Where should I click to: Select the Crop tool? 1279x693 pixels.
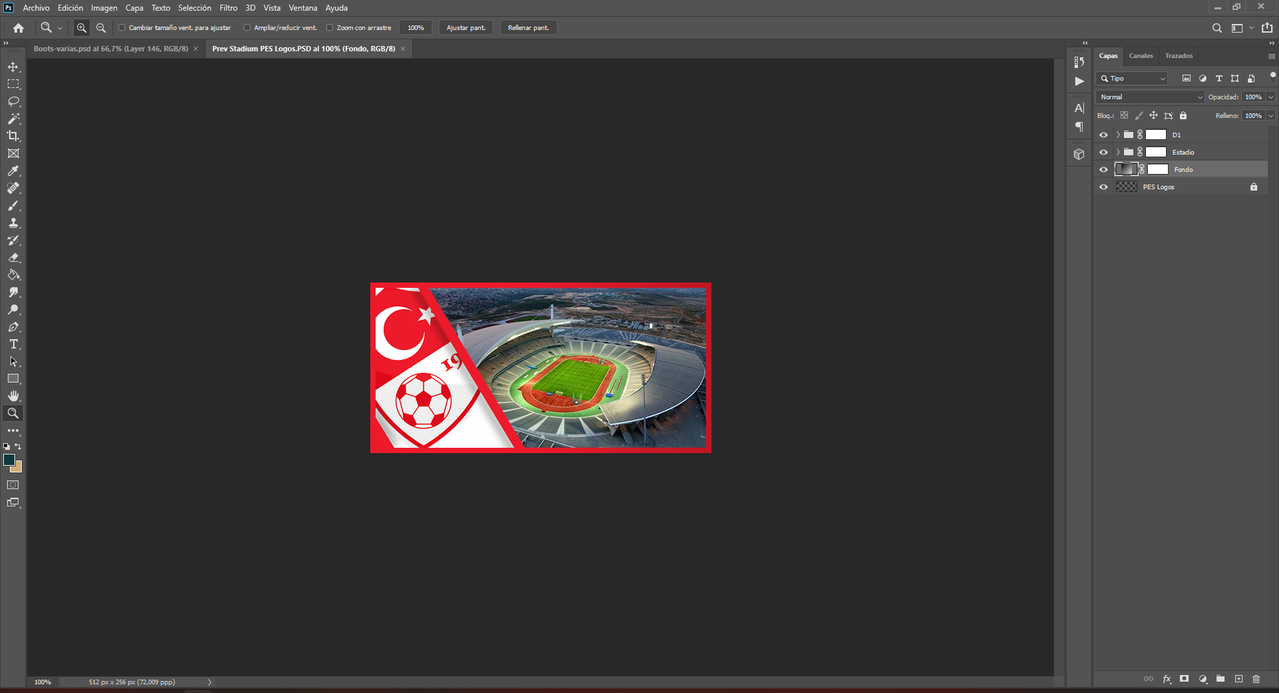coord(13,136)
